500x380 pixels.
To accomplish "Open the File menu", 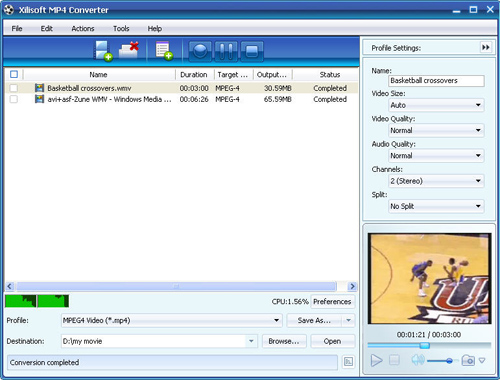I will coord(17,29).
